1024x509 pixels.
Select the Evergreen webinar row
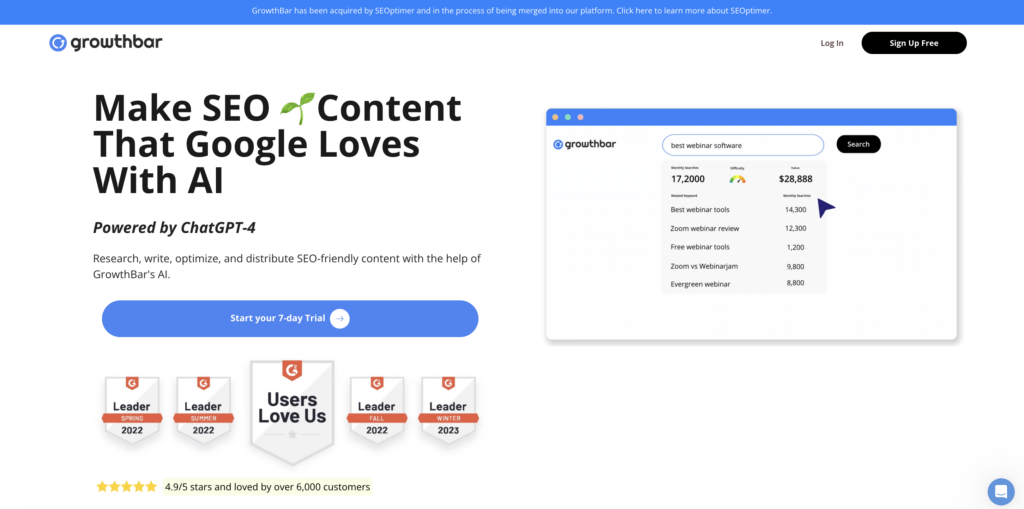pyautogui.click(x=743, y=284)
